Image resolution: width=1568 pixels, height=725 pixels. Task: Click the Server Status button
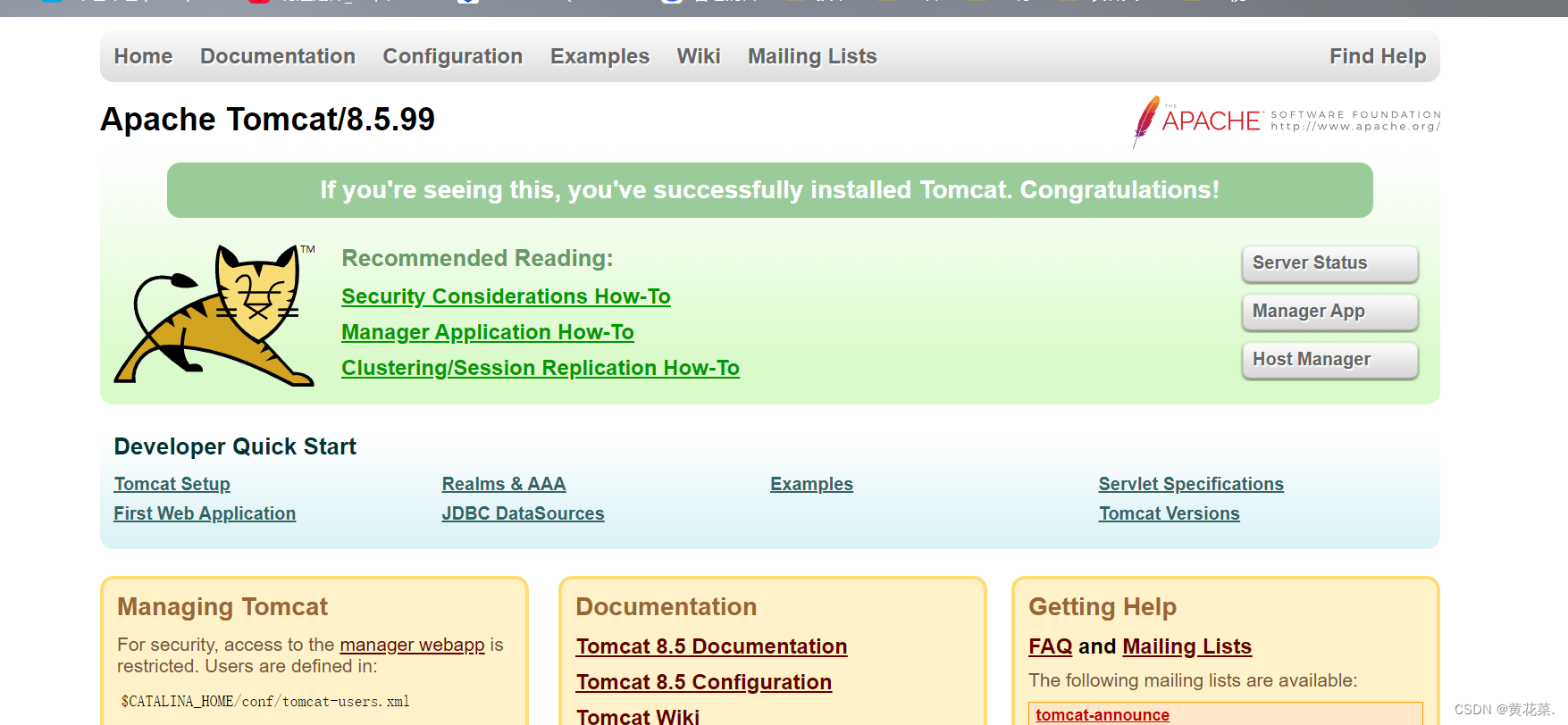(1329, 263)
